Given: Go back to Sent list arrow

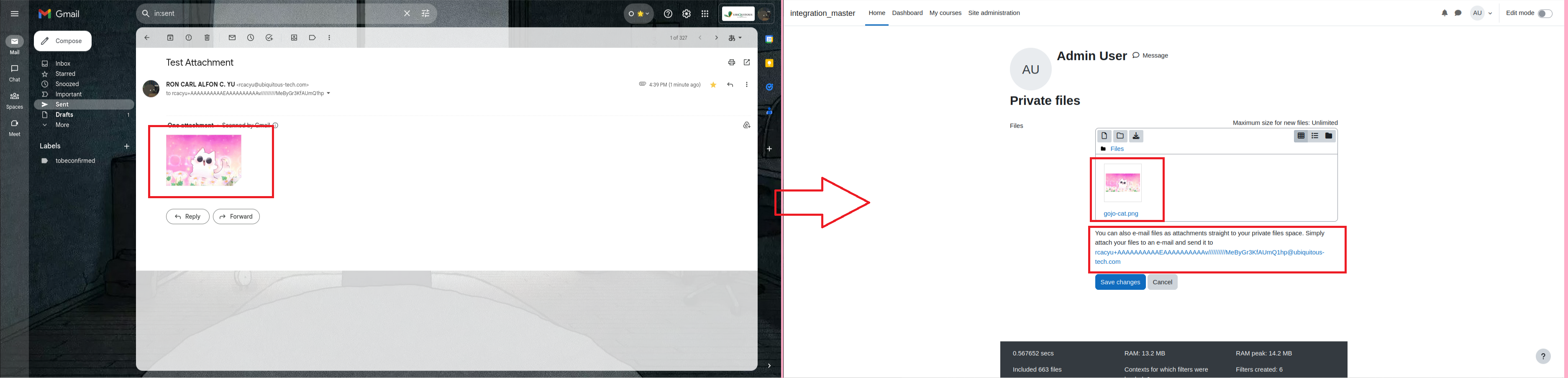Looking at the screenshot, I should pos(147,38).
